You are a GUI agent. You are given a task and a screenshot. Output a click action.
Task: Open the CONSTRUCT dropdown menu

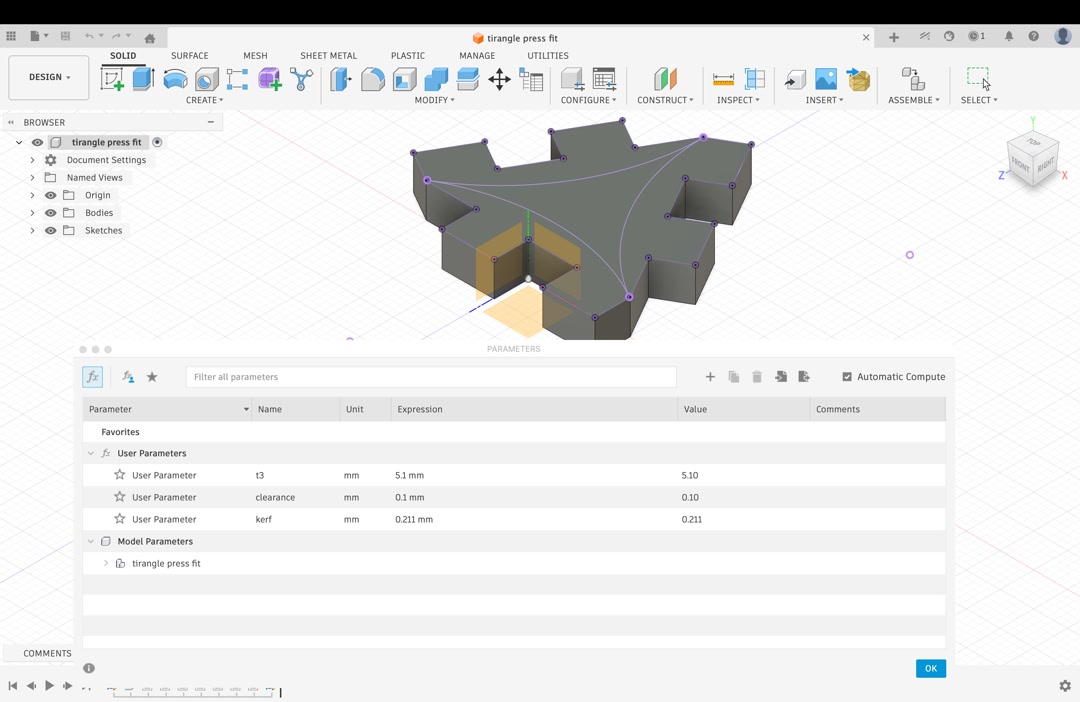coord(665,100)
